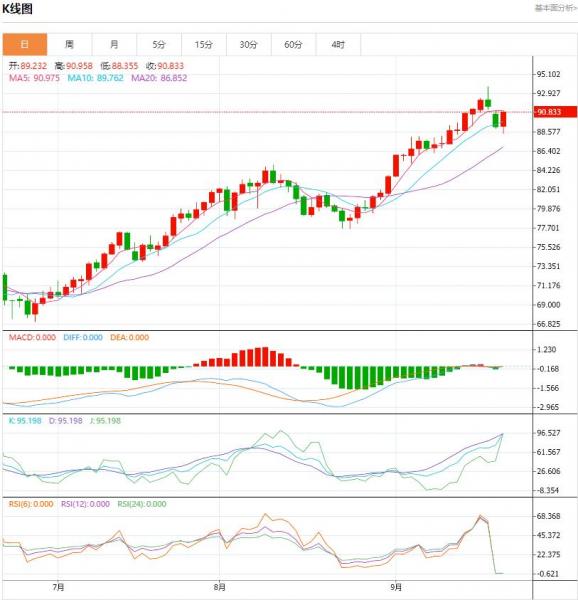Open the 30分 timeframe tab
Viewport: 578px width, 600px height.
(x=249, y=44)
